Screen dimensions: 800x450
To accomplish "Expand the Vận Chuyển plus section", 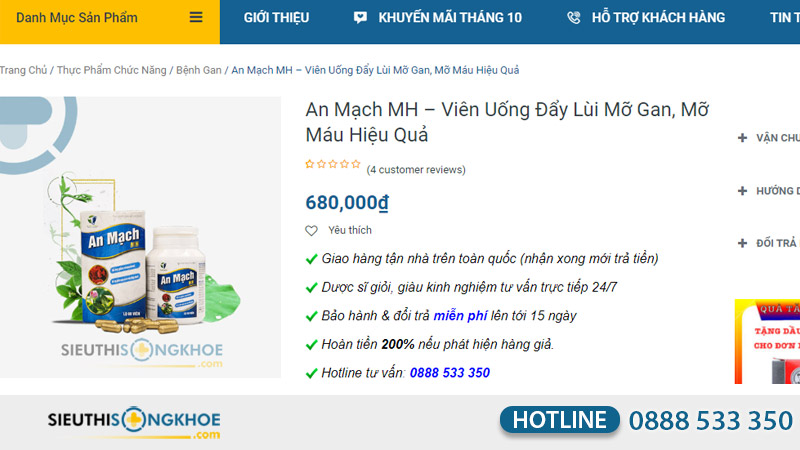I will click(769, 138).
